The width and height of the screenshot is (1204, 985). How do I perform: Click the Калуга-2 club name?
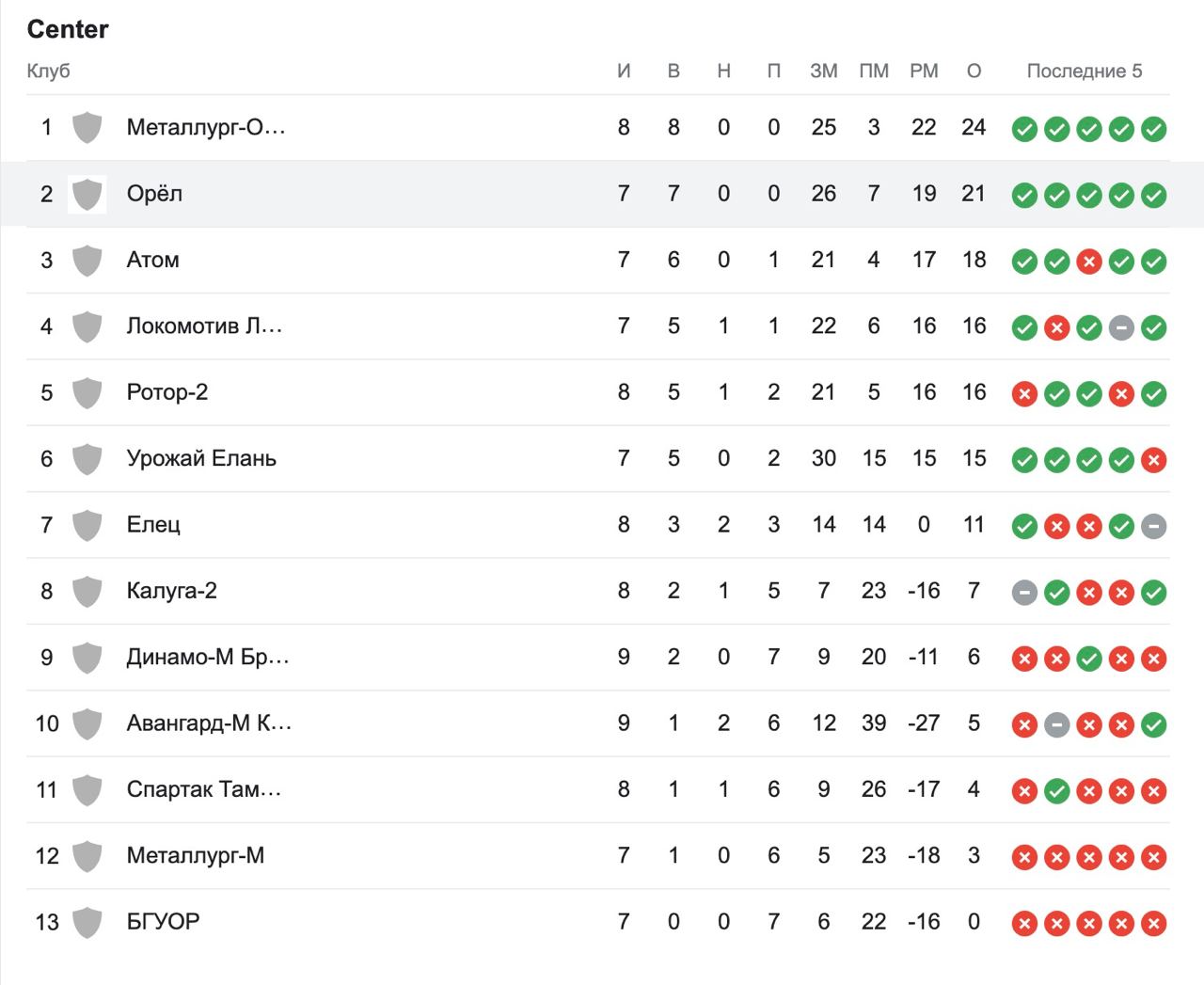171,591
